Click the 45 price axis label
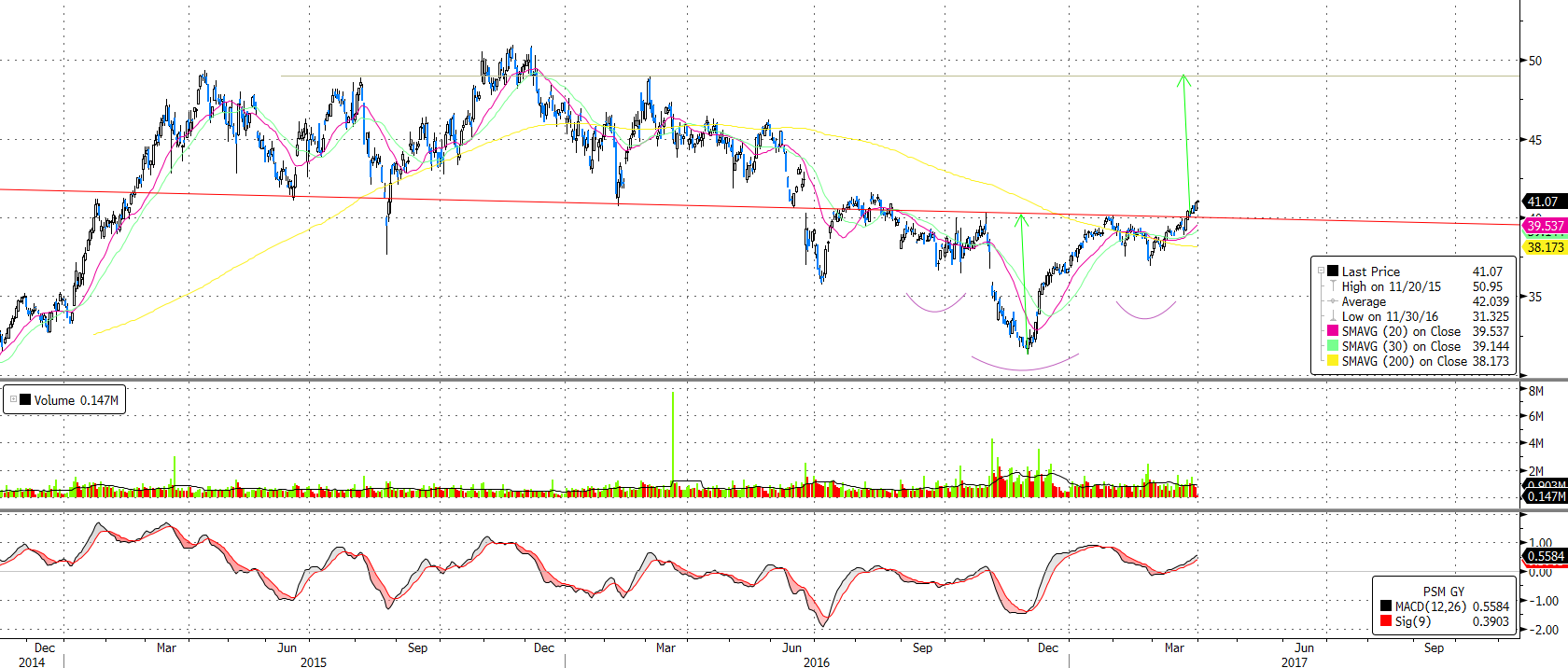This screenshot has height=668, width=1568. click(x=1535, y=140)
